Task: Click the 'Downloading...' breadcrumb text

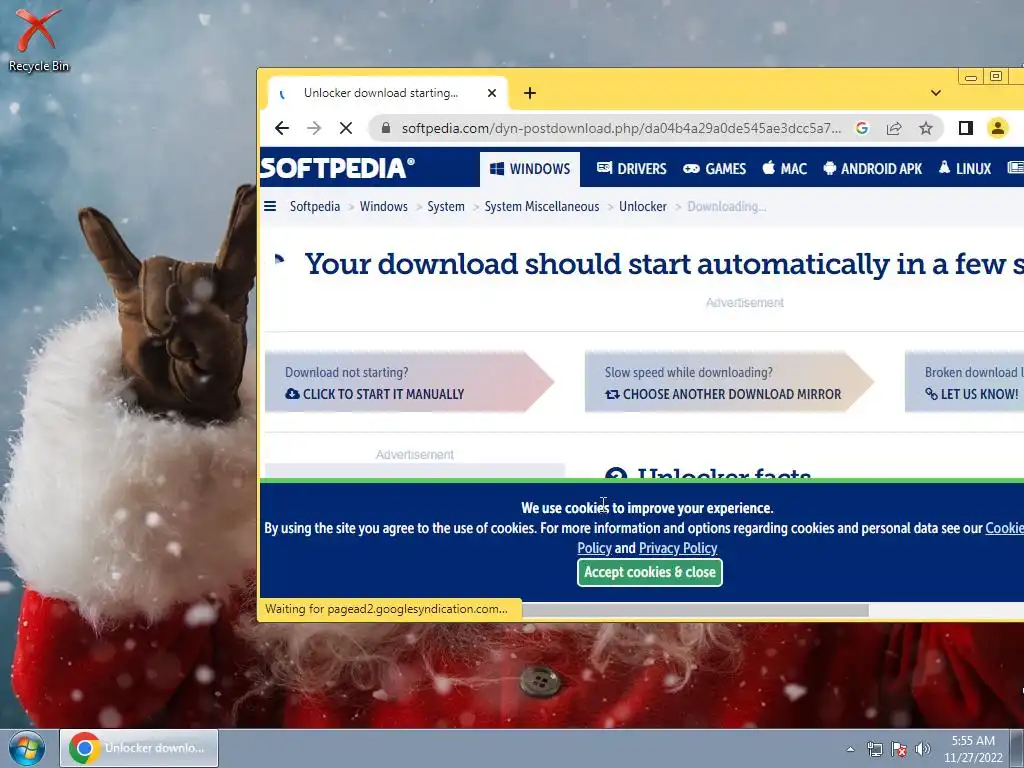Action: 726,206
